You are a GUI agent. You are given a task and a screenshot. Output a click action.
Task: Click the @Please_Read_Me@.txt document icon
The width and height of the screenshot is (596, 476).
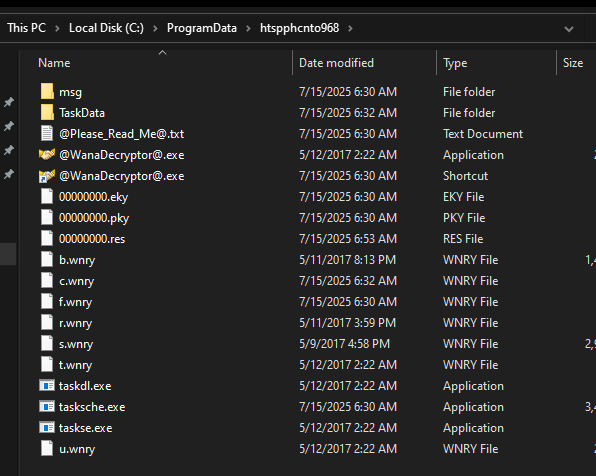coord(47,133)
